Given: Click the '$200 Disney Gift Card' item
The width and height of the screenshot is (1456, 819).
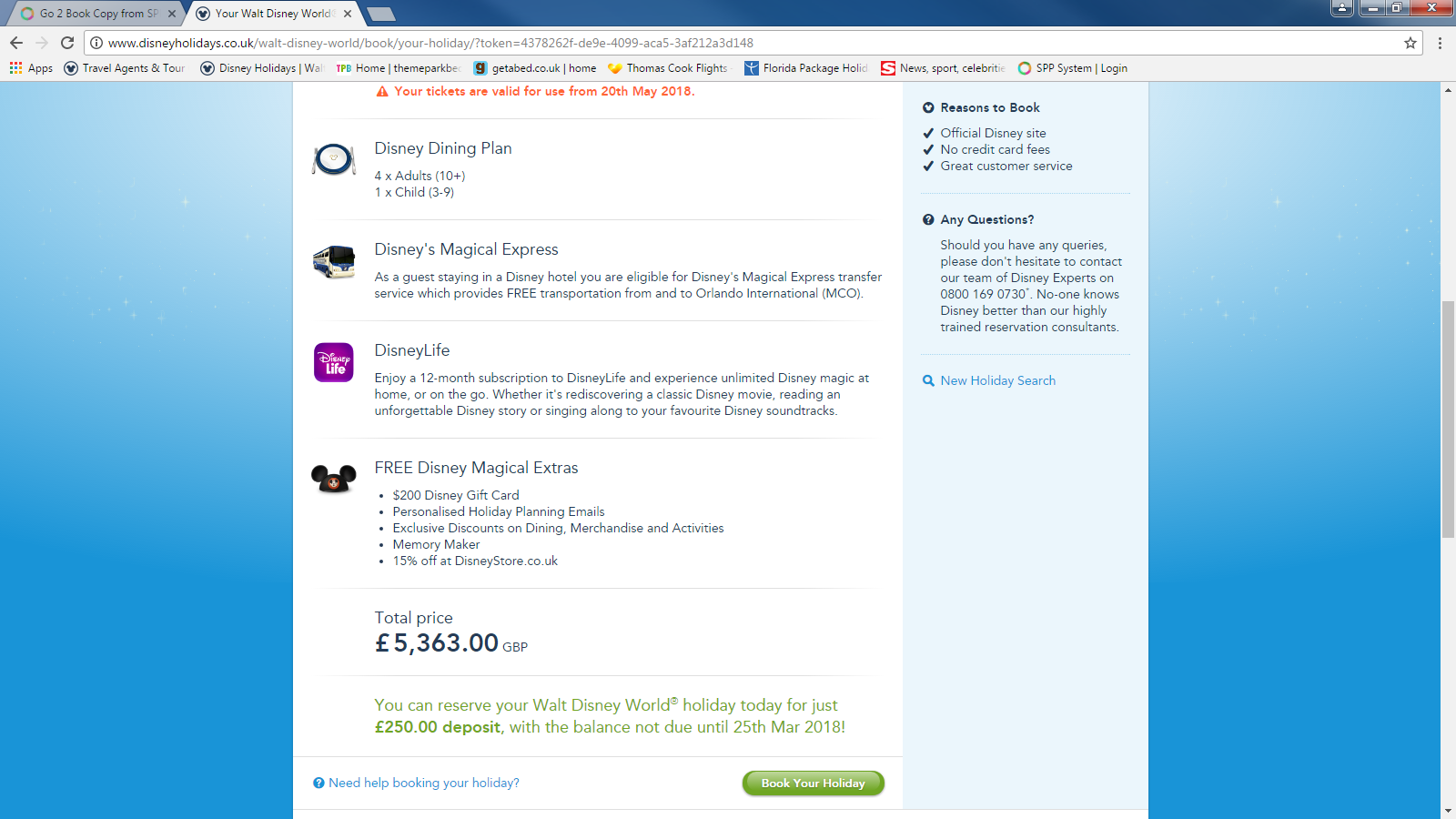Looking at the screenshot, I should point(456,495).
